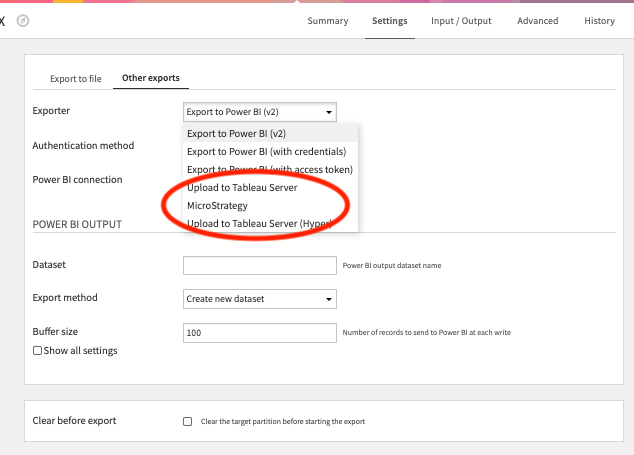Click the Dataset label

(x=49, y=265)
